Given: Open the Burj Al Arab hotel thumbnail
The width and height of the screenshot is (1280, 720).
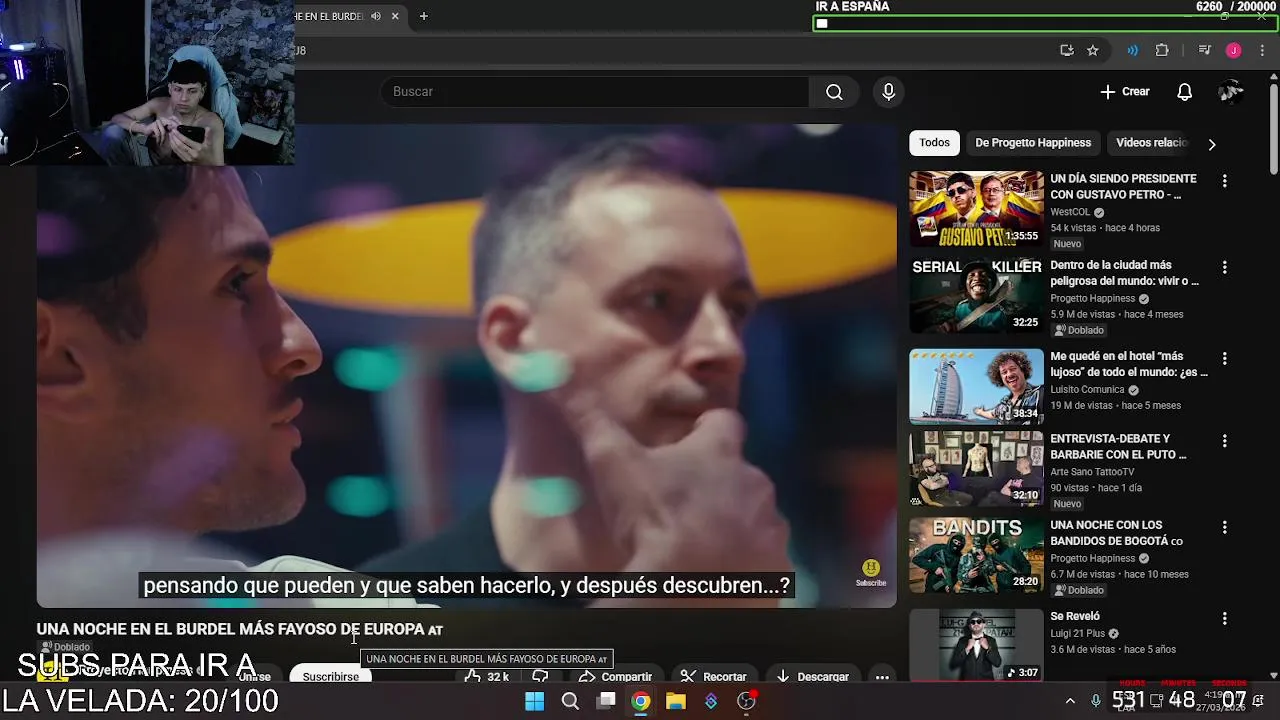Looking at the screenshot, I should click(x=976, y=386).
